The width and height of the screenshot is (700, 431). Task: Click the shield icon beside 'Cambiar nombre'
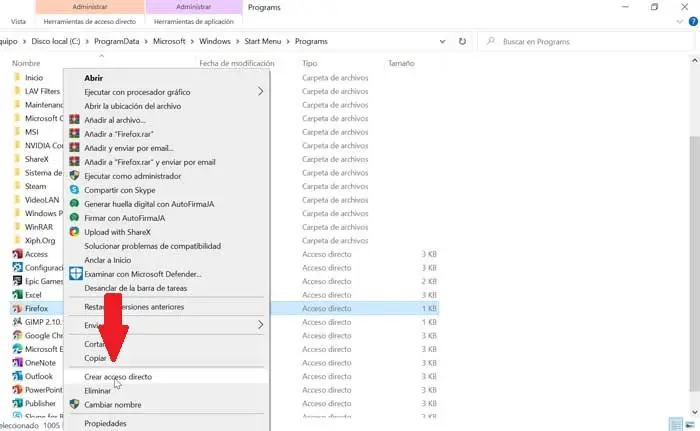point(75,404)
